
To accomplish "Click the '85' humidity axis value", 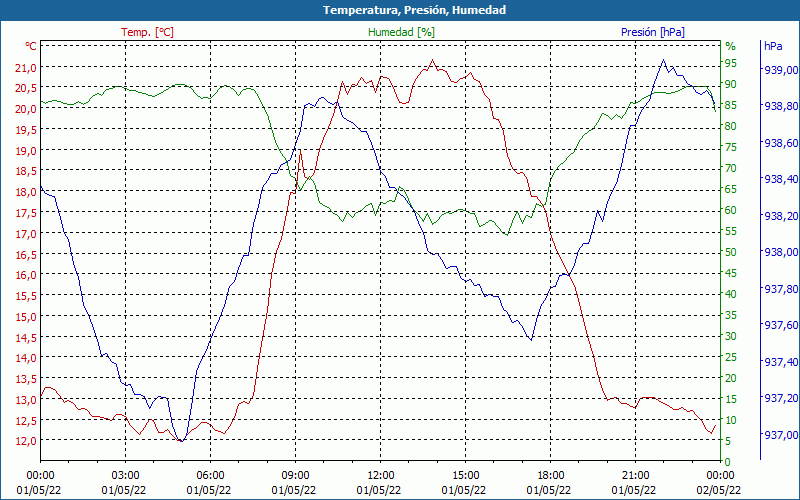I will tap(731, 105).
